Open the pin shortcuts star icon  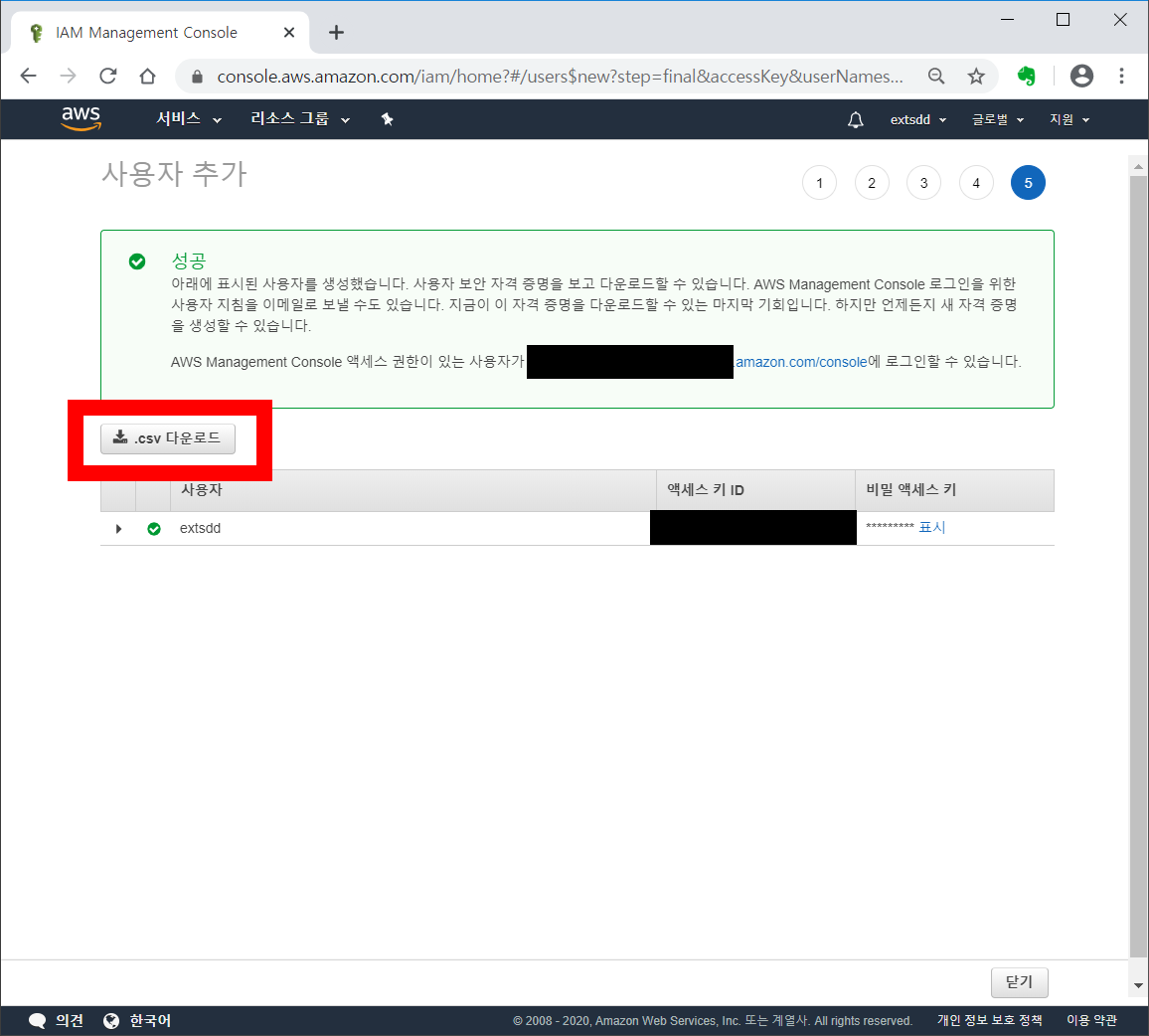pyautogui.click(x=387, y=118)
